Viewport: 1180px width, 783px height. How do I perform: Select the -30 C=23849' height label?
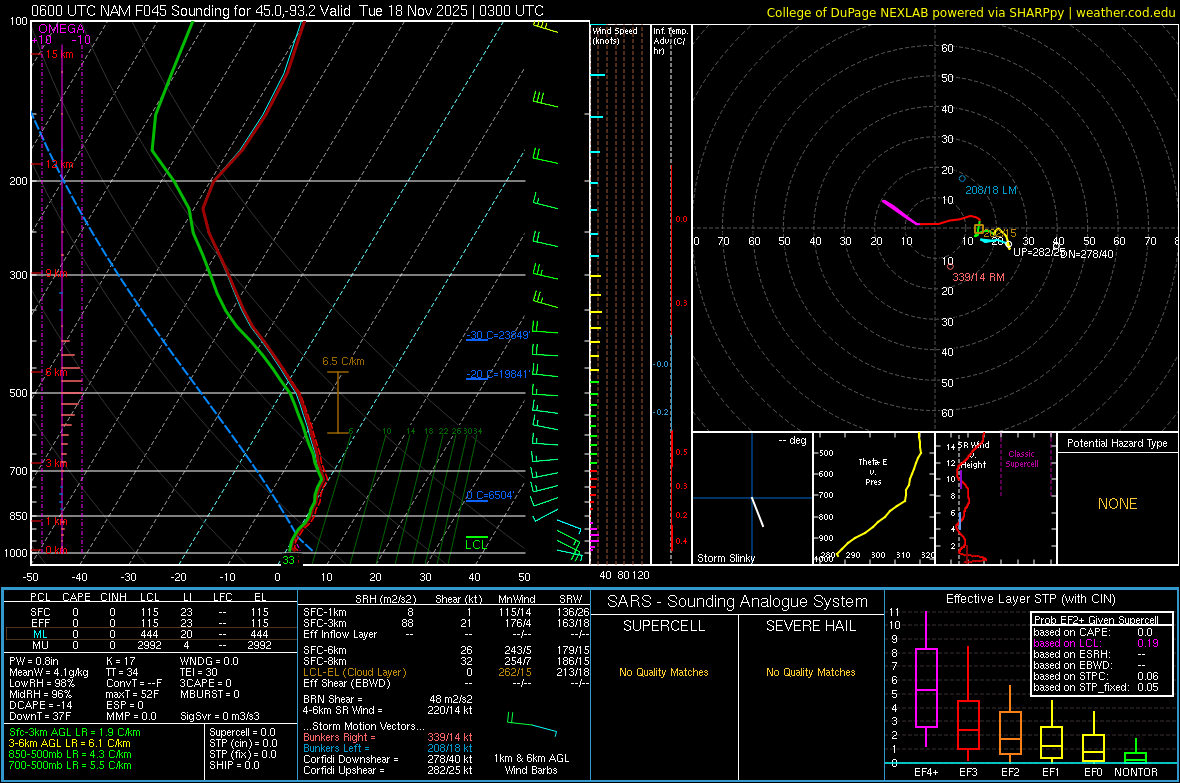point(497,335)
